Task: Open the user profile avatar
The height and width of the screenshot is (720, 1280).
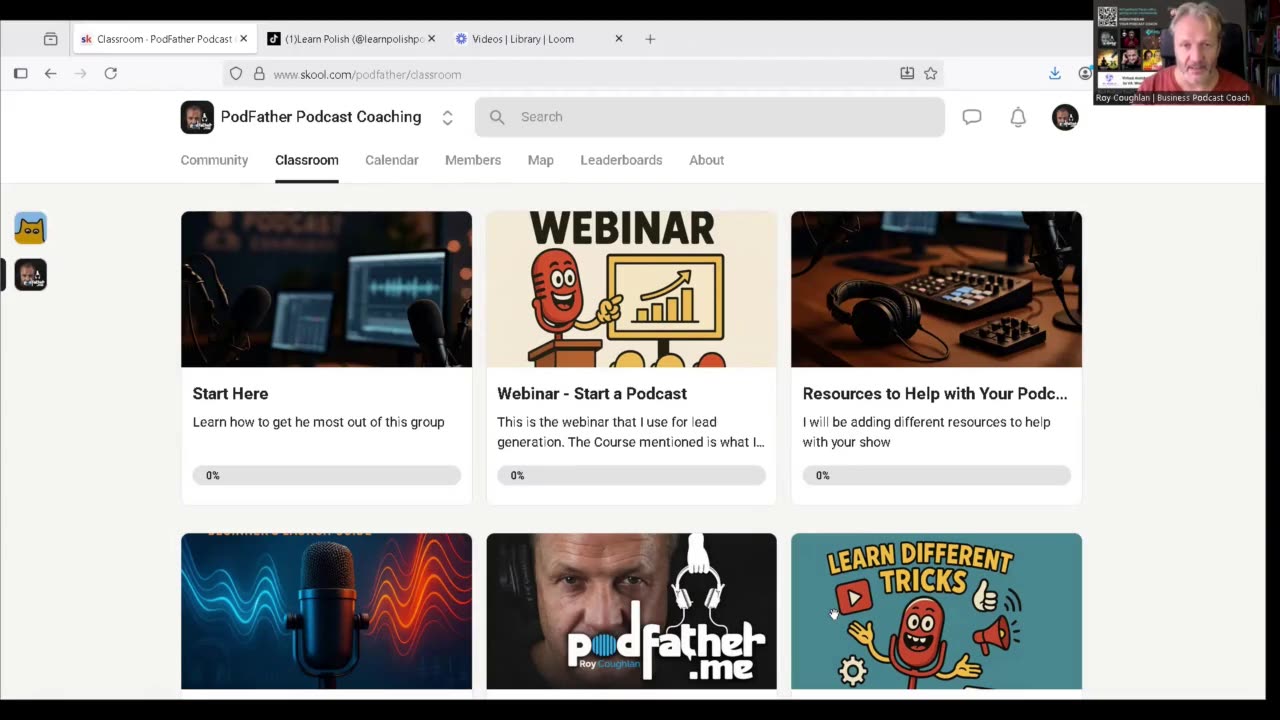Action: coord(1065,117)
